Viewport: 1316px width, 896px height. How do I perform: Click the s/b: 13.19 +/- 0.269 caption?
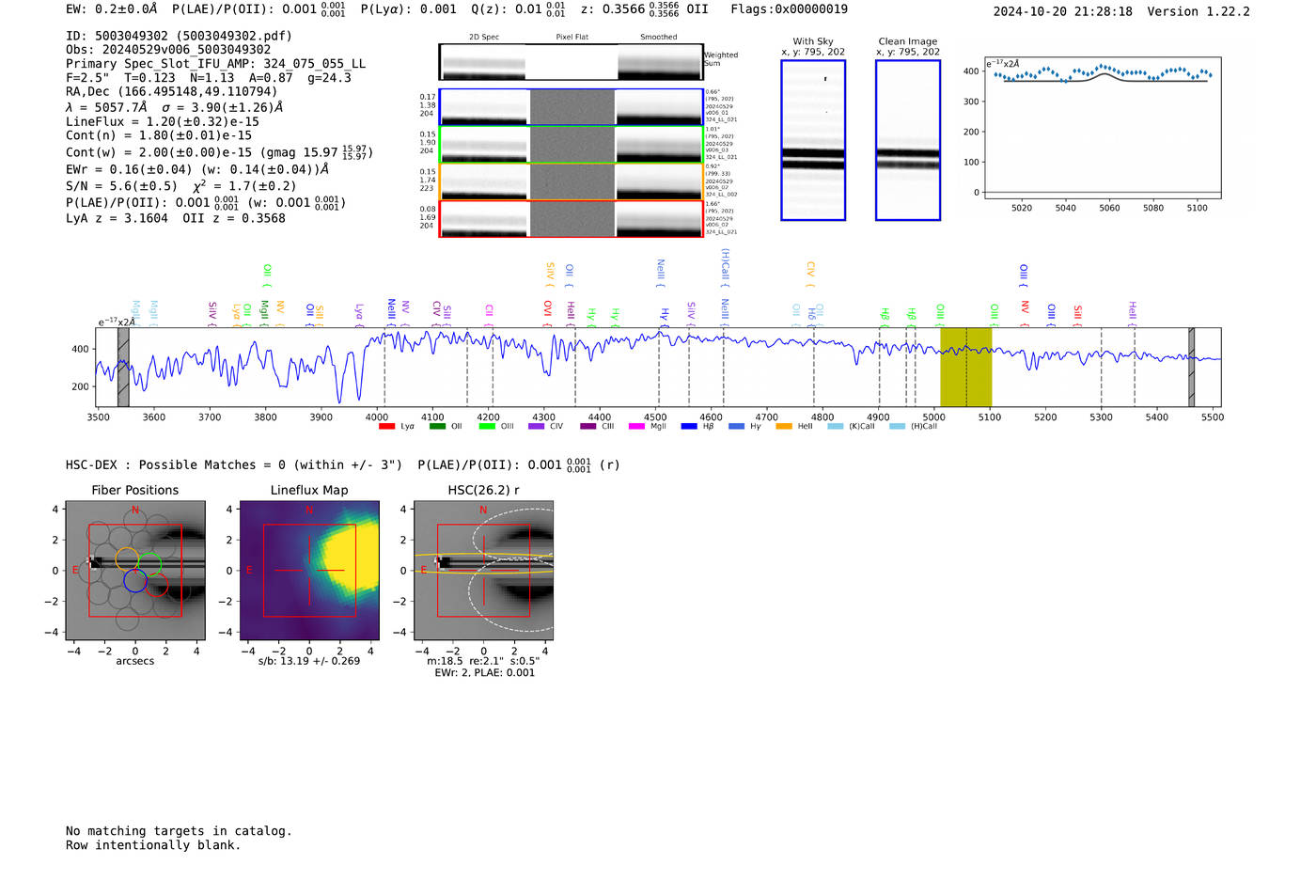pyautogui.click(x=309, y=661)
